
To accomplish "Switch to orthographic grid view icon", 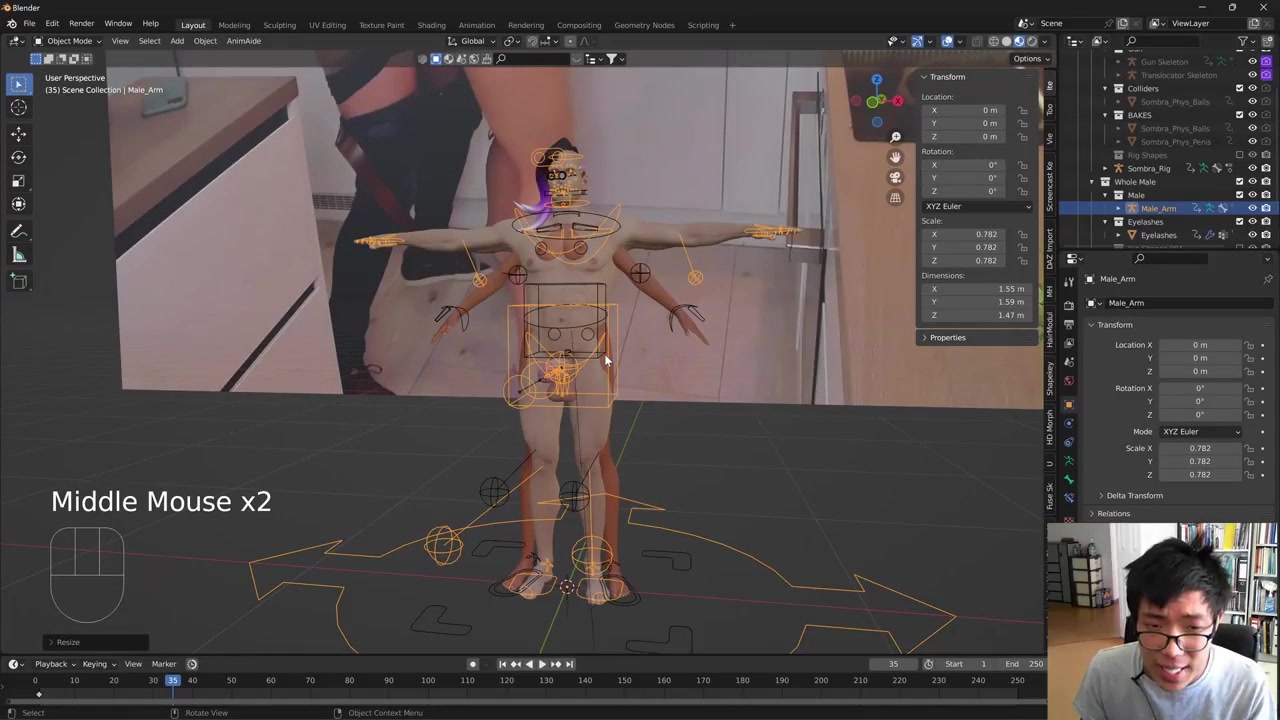I will (895, 198).
